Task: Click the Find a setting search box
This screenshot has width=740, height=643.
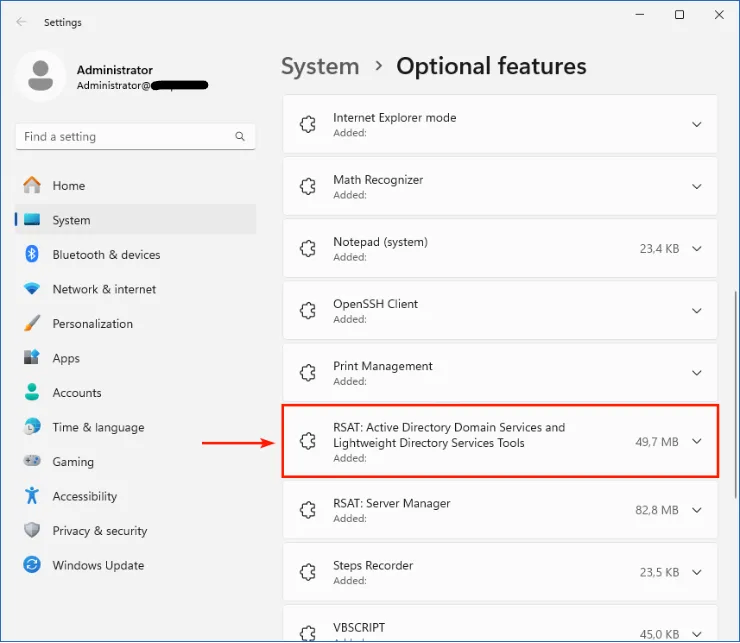Action: [125, 137]
